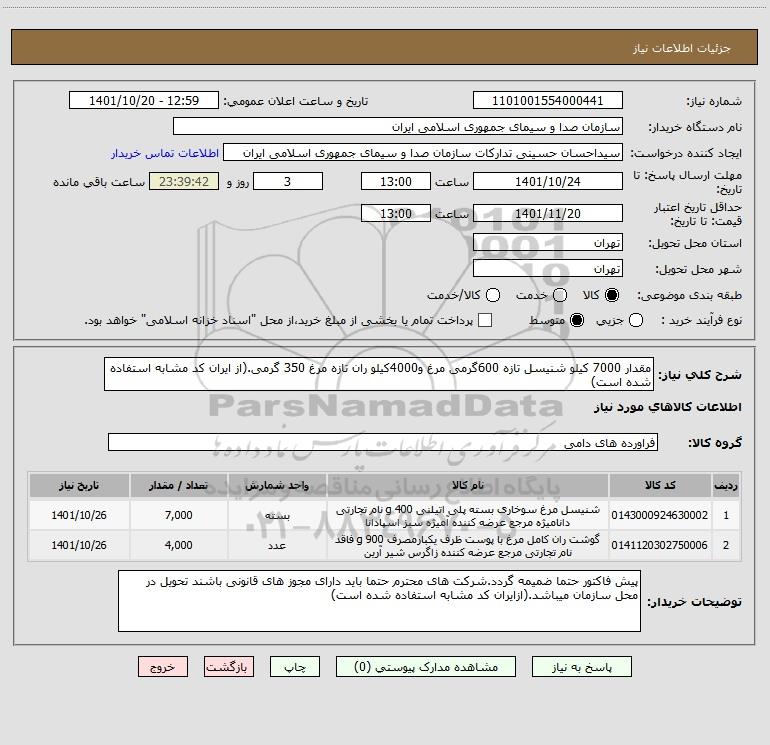
Task: Click the ردیف column header
Action: 726,485
